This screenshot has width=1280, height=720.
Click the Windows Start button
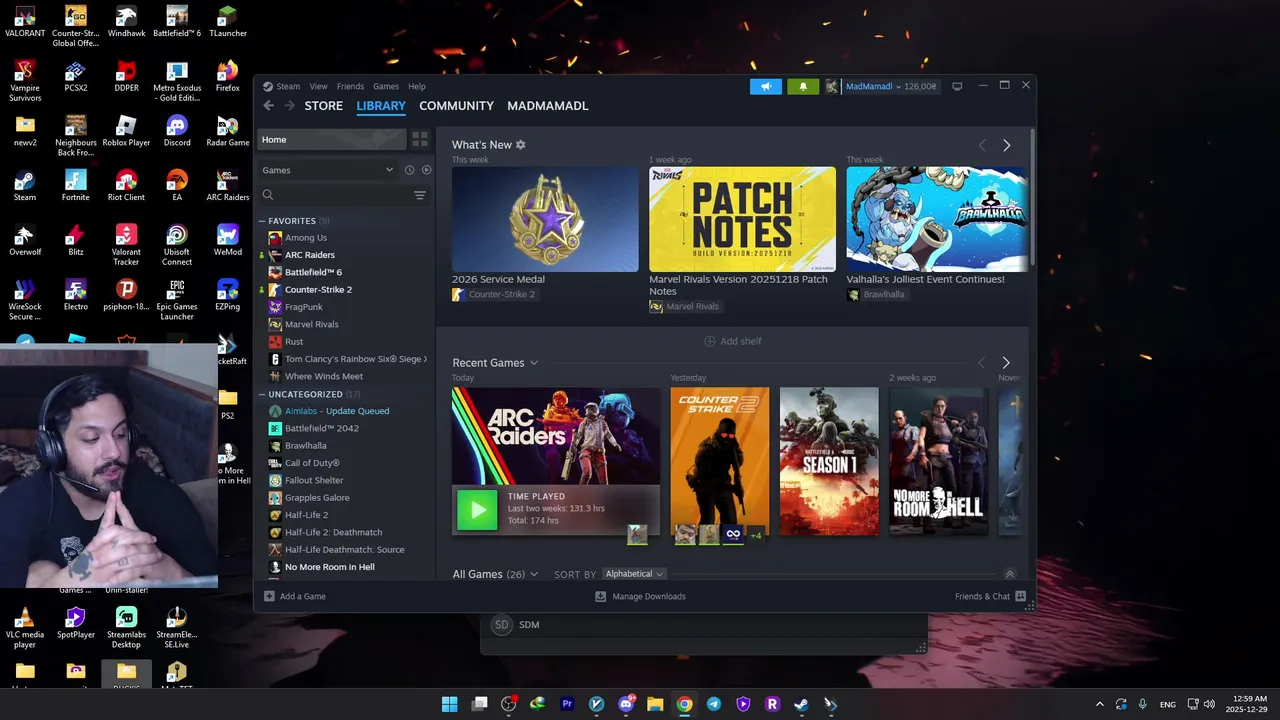[450, 704]
